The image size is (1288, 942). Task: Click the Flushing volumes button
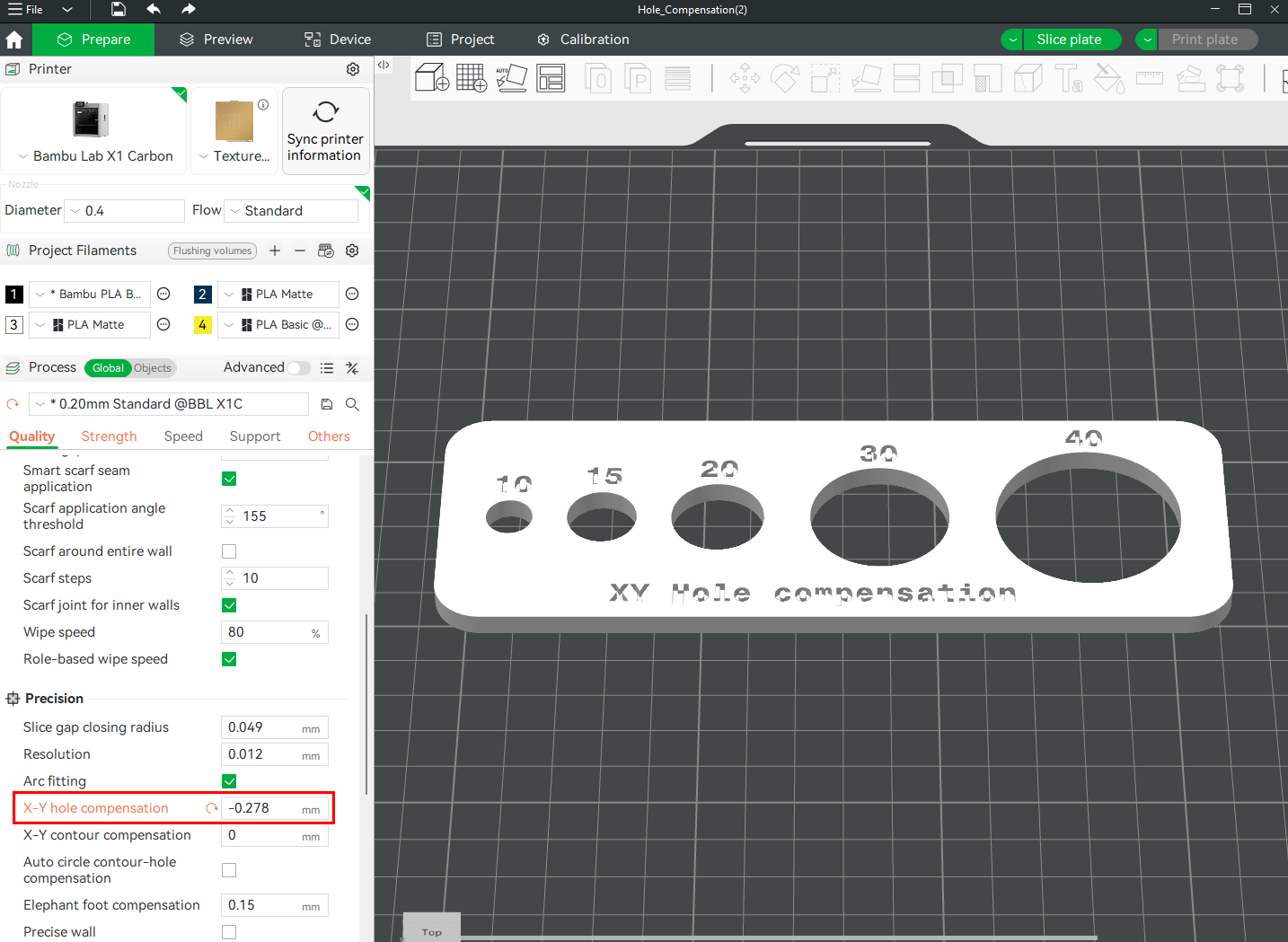[x=213, y=251]
